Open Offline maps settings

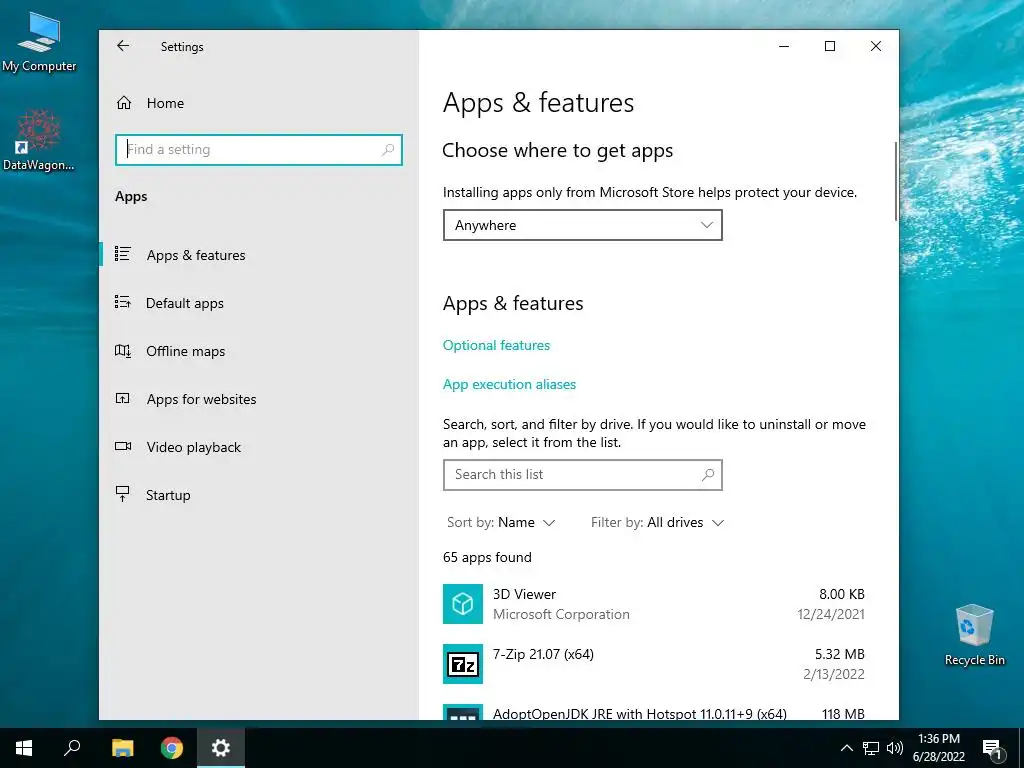[259, 351]
